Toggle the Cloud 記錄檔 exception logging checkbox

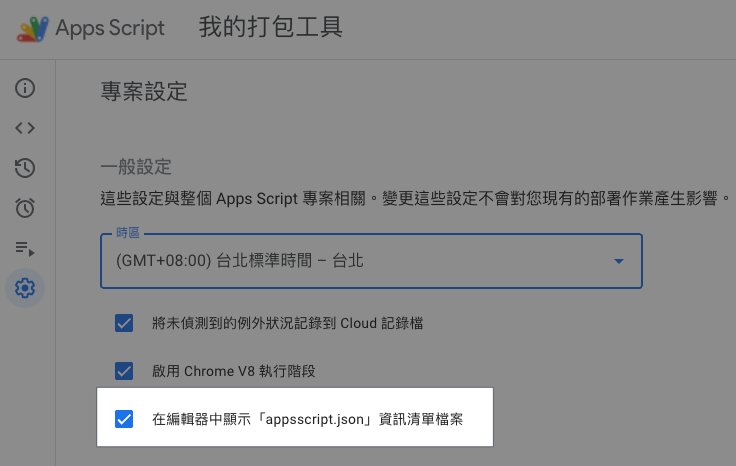click(124, 323)
